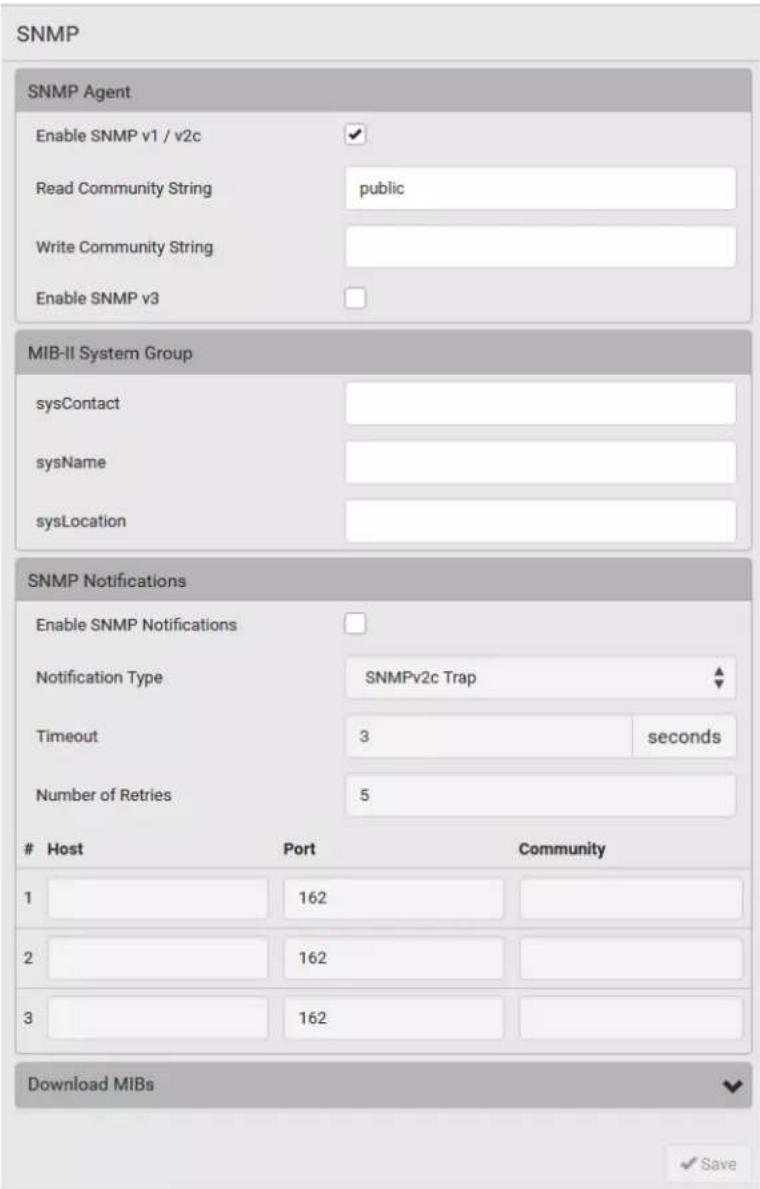Click the Community field in row 3

point(630,1018)
